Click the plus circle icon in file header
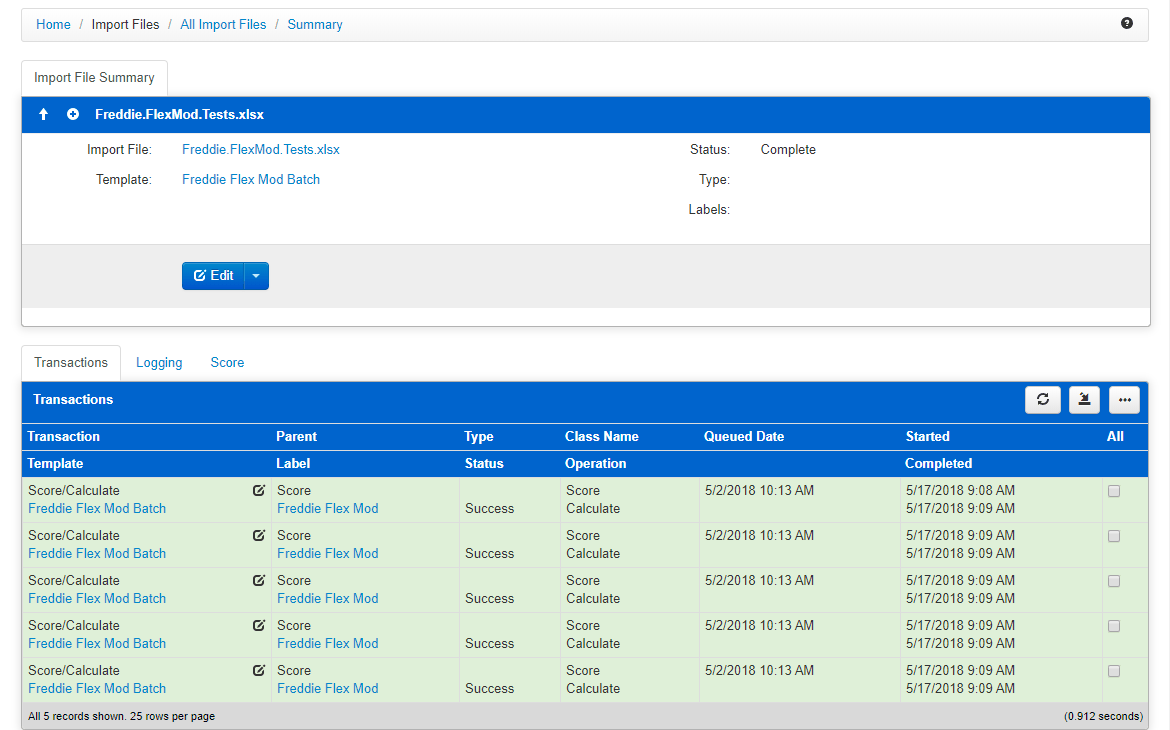The image size is (1170, 730). tap(72, 114)
